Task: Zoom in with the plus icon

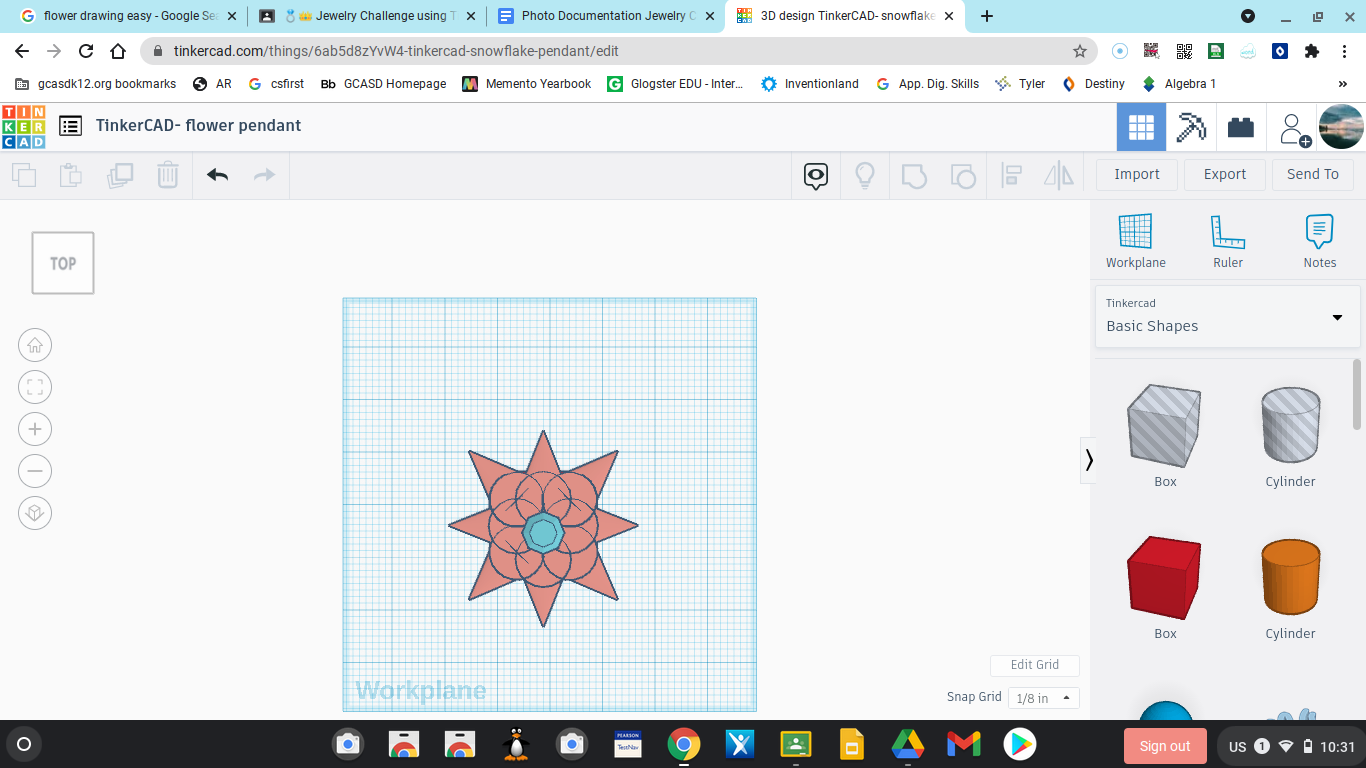Action: point(35,429)
